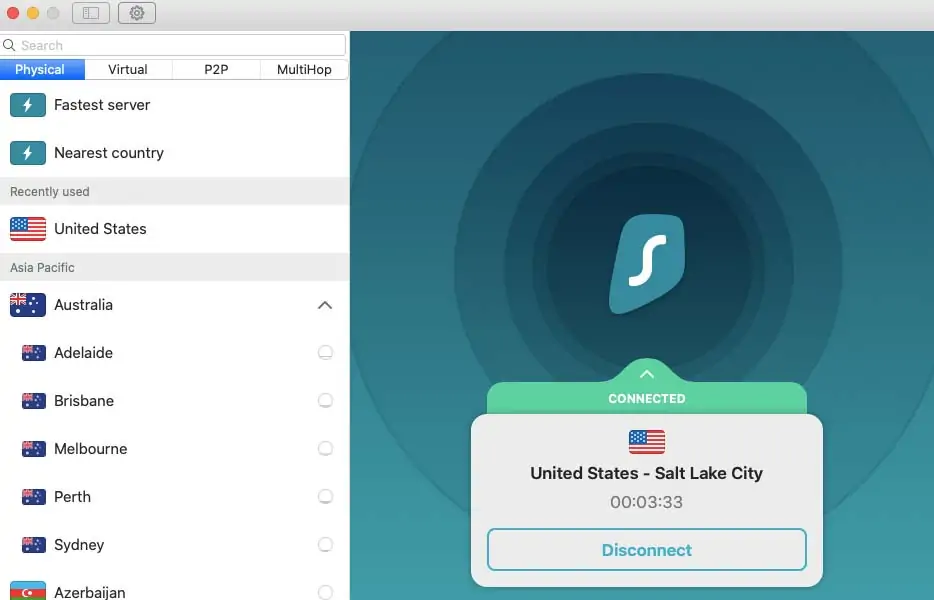Click the Fastest server lightning icon
Screen dimensions: 934x600
click(x=28, y=105)
